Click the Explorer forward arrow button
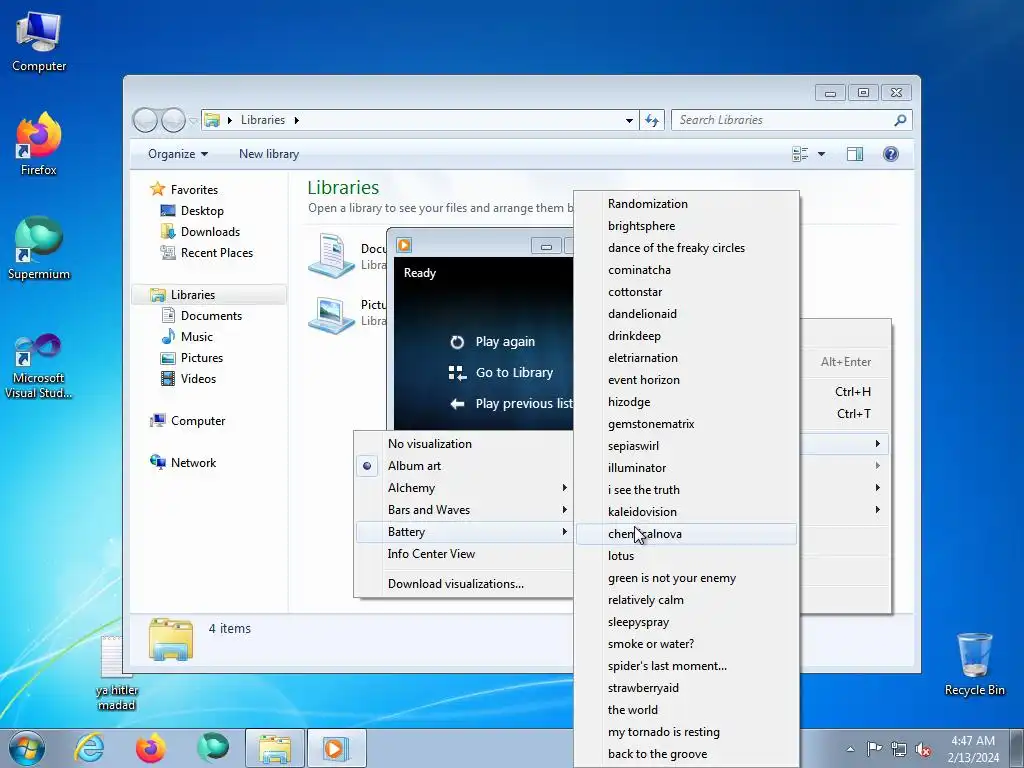This screenshot has height=768, width=1024. click(x=173, y=120)
